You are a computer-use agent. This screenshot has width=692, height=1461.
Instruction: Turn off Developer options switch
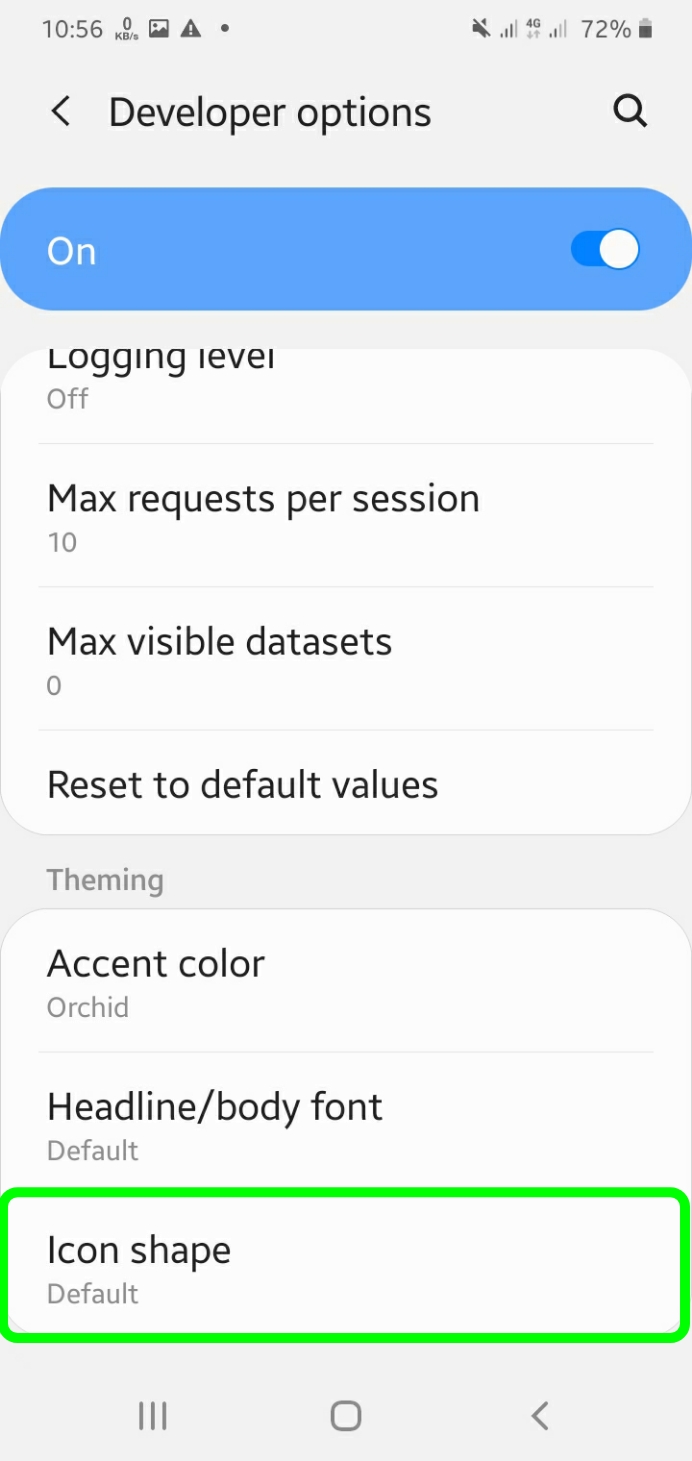(x=604, y=250)
